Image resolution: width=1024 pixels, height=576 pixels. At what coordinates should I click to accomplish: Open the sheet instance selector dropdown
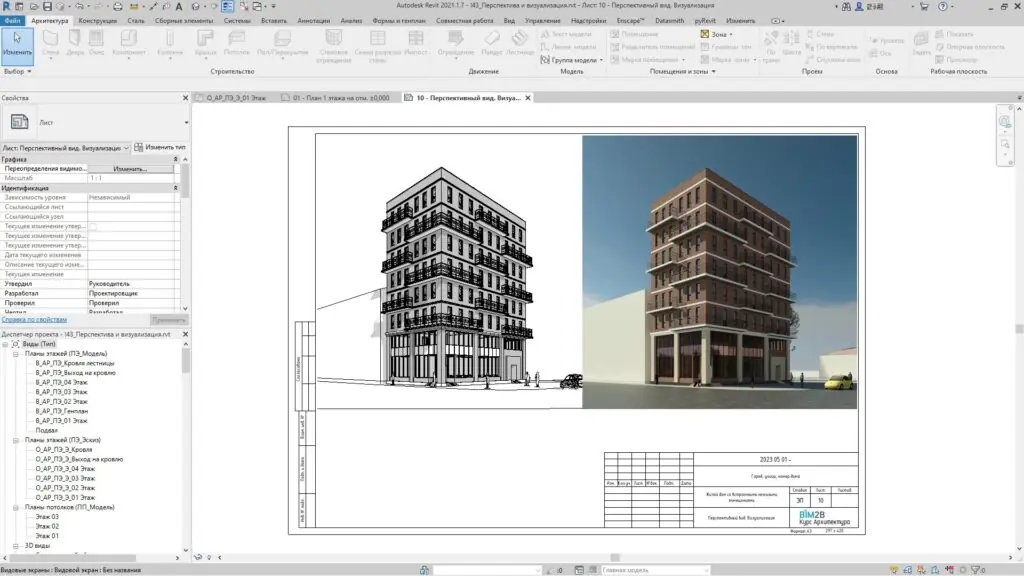[127, 147]
